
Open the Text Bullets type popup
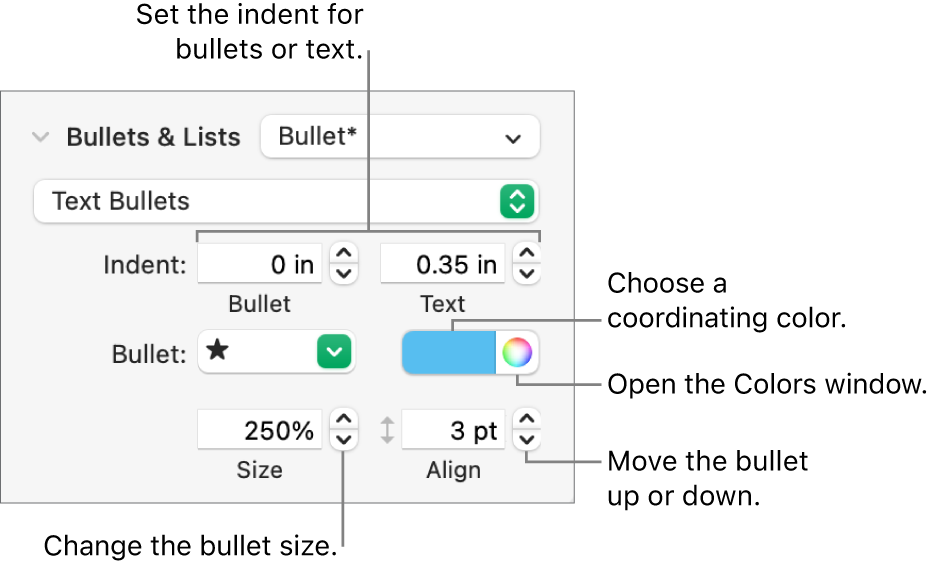pyautogui.click(x=285, y=201)
